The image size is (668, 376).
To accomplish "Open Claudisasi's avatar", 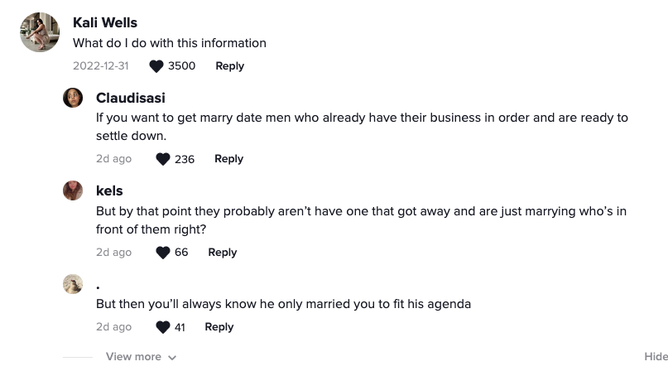I will [x=73, y=98].
